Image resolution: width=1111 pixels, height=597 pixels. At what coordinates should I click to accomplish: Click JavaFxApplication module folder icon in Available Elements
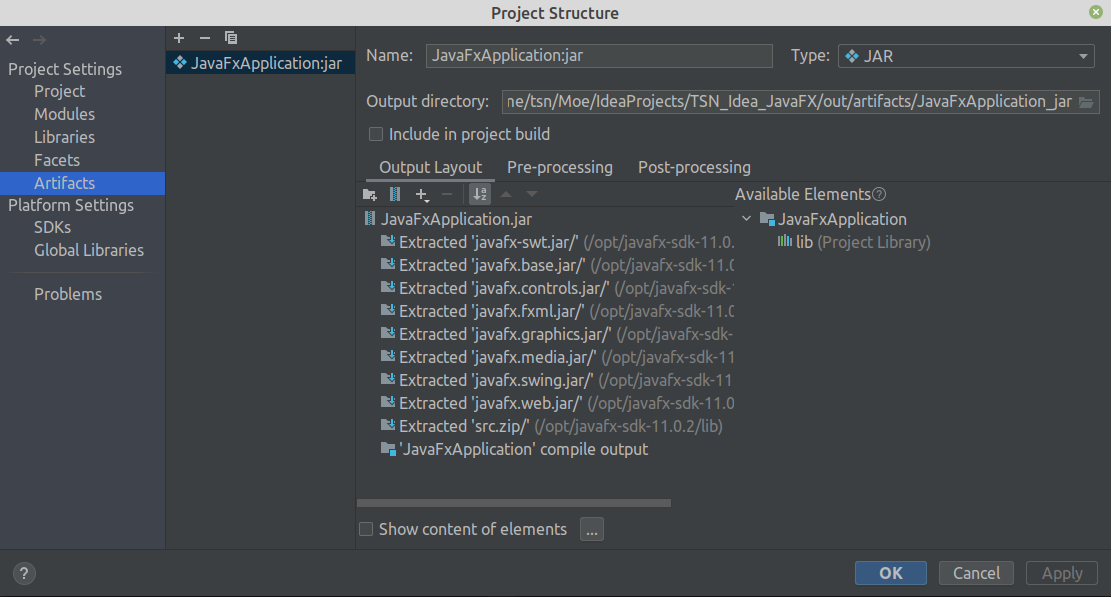(x=767, y=219)
